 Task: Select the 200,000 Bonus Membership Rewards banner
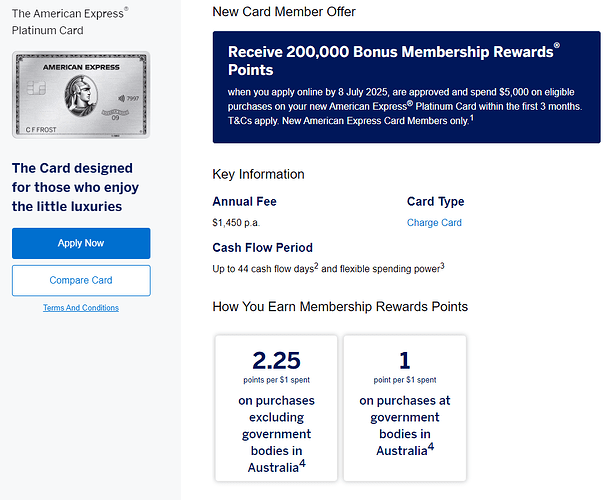406,87
